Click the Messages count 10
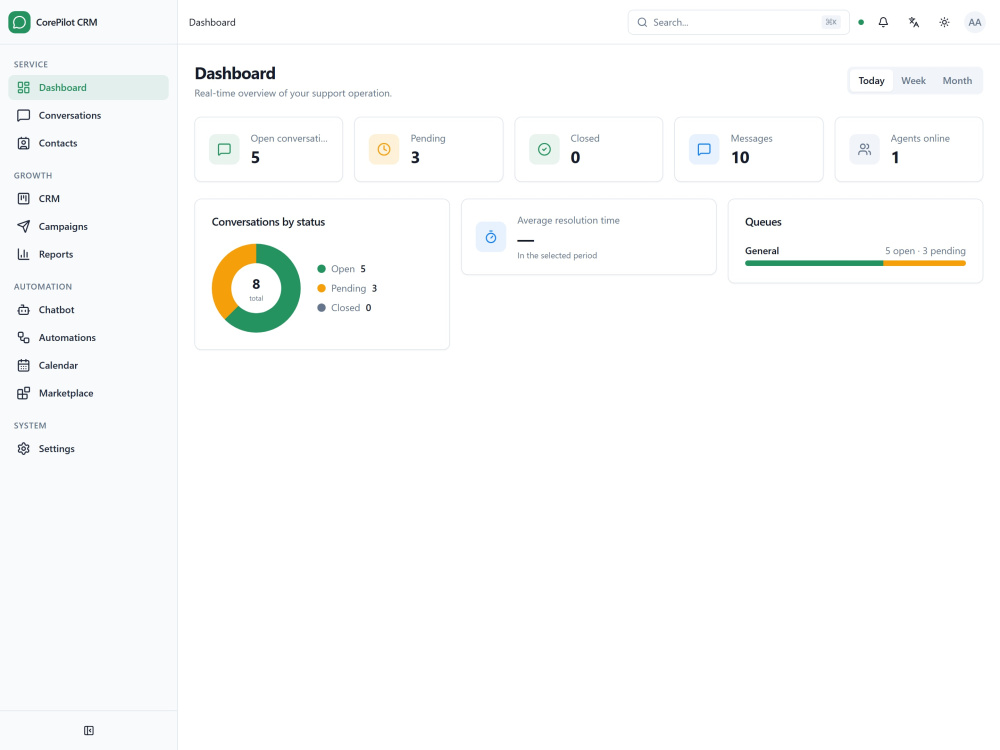The image size is (1000, 750). pos(740,158)
